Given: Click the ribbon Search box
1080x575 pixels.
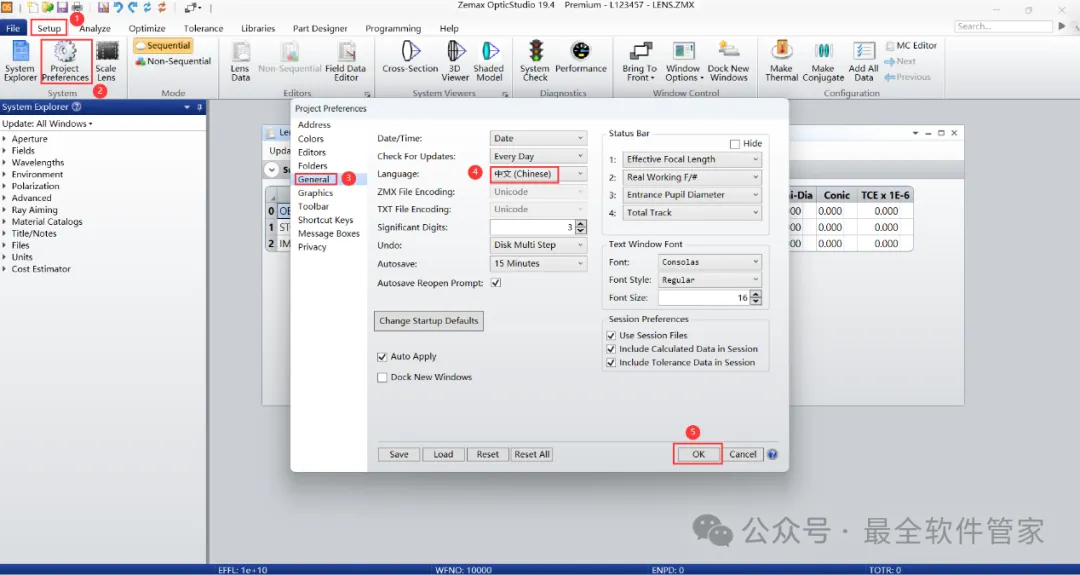Looking at the screenshot, I should click(x=1004, y=26).
